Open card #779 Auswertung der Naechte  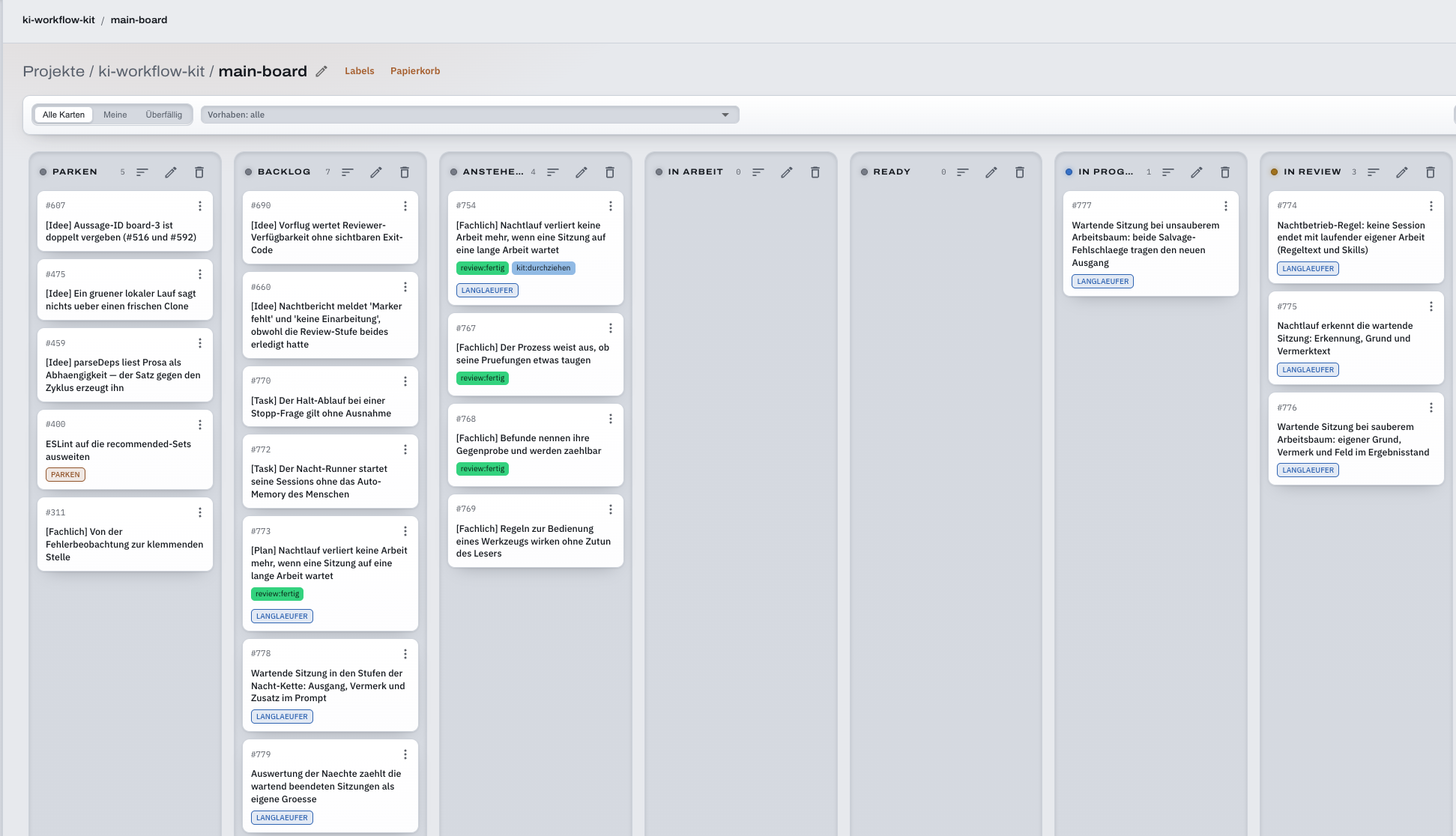tap(330, 786)
